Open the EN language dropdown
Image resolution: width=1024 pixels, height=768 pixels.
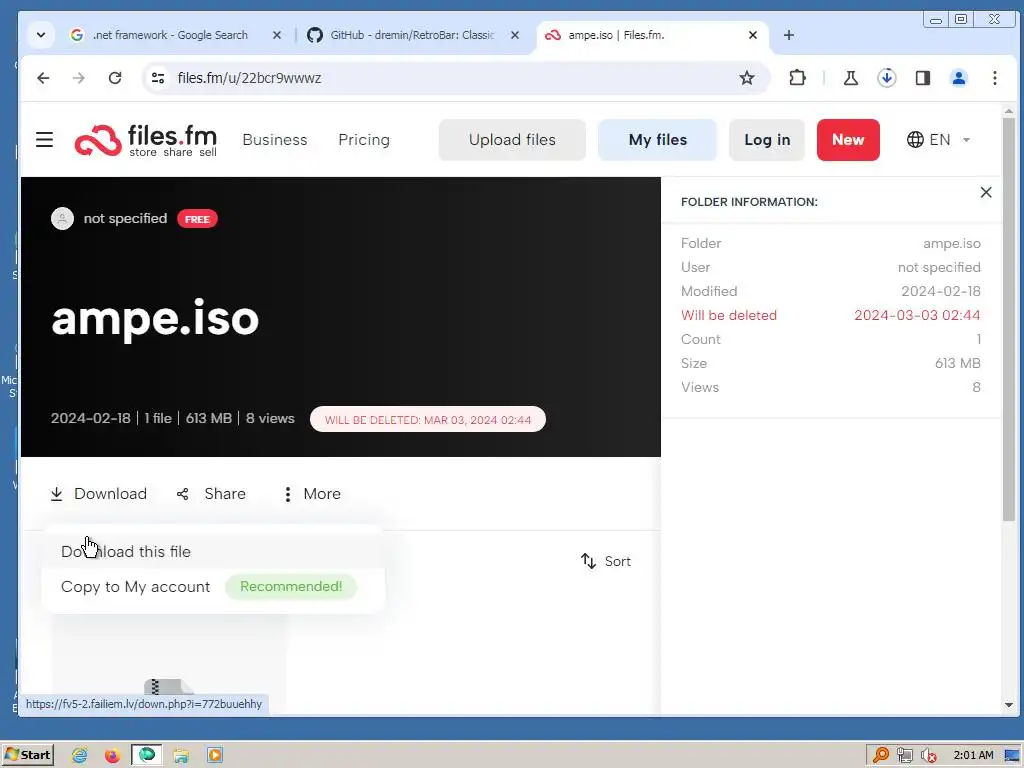pyautogui.click(x=938, y=140)
